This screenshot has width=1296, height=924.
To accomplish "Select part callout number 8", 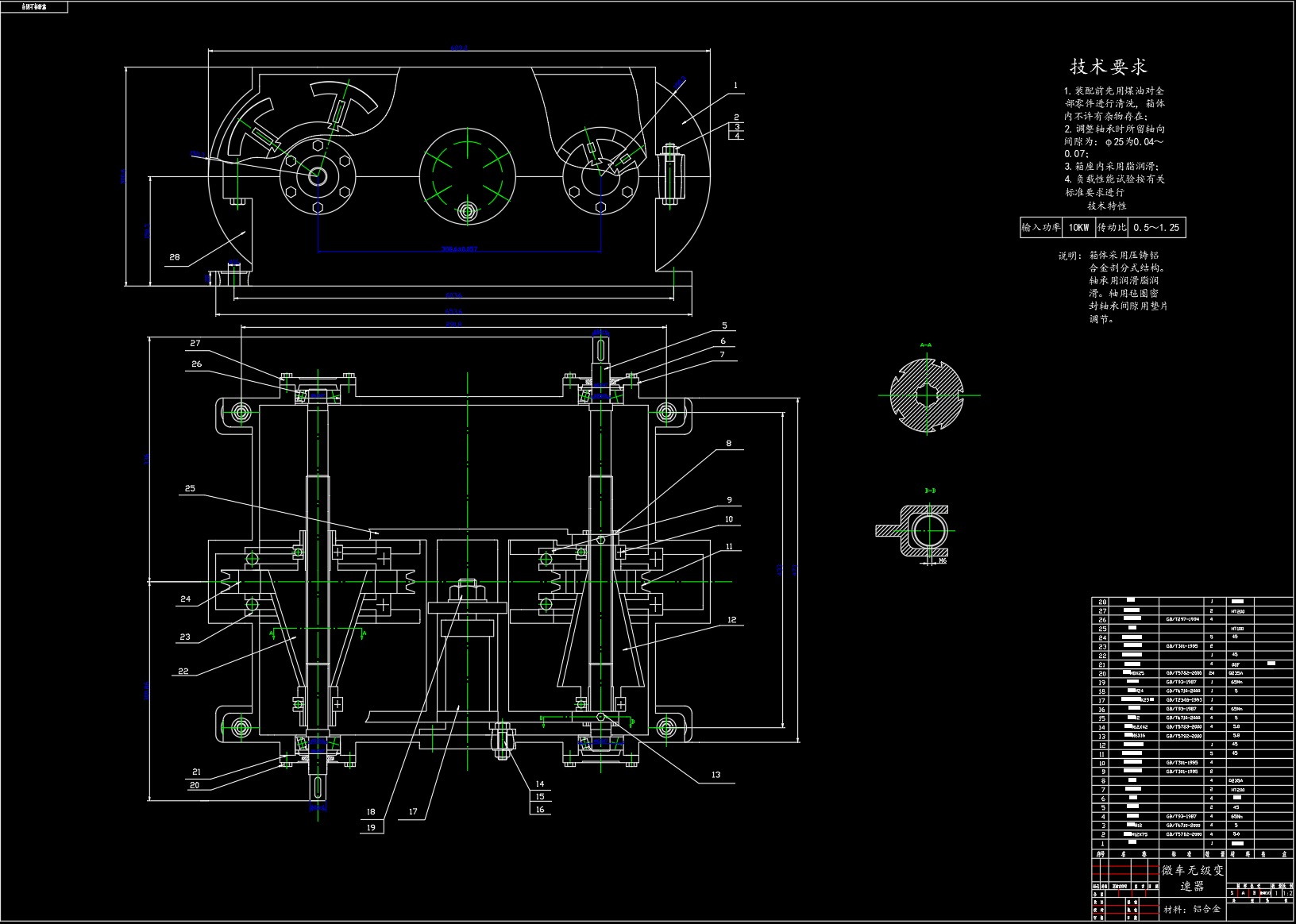I will (728, 444).
